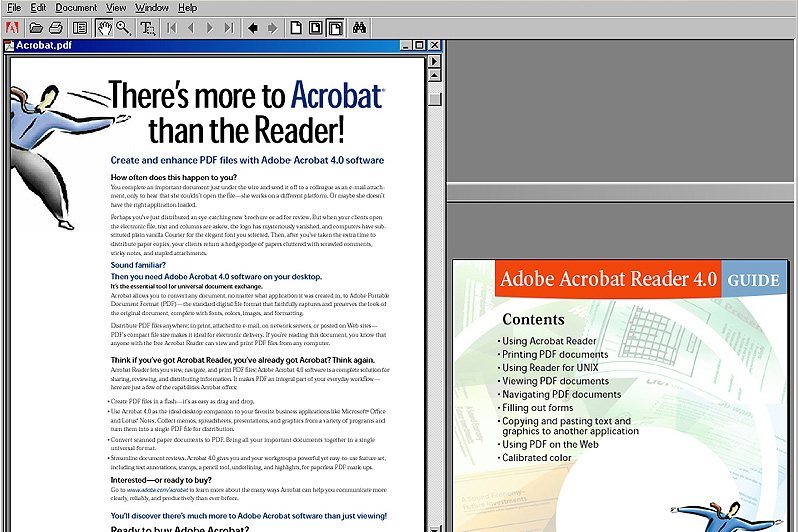Enable Fit in Window page view
The width and height of the screenshot is (798, 532).
(315, 27)
